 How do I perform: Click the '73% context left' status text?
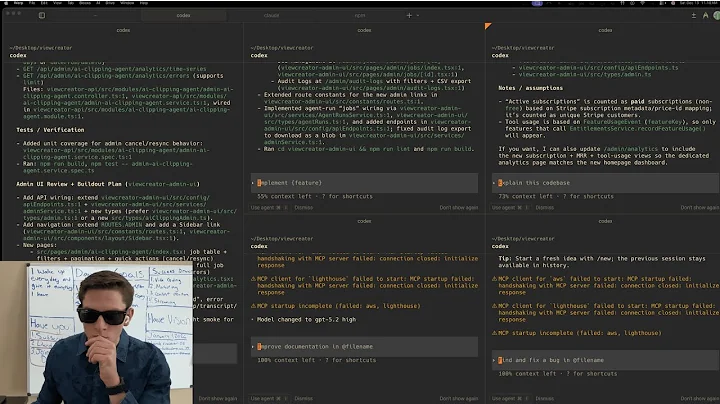[x=527, y=196]
